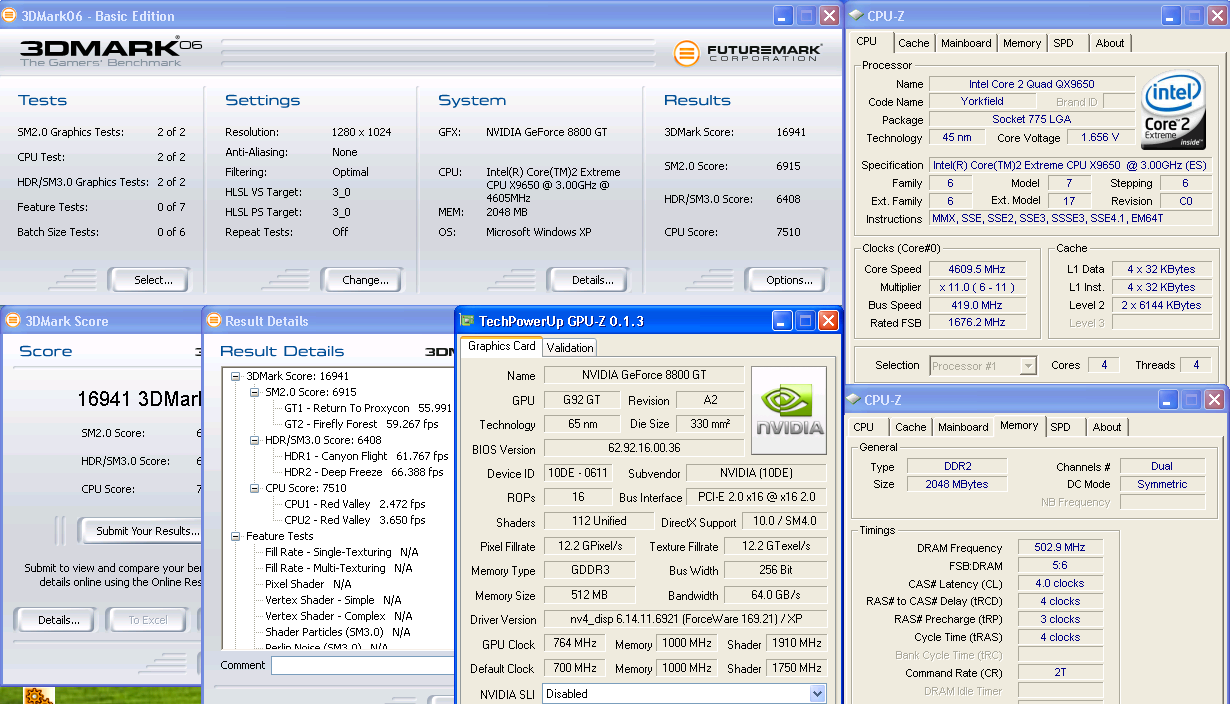
Task: Close the lower CPU-Z memory window
Action: click(x=1215, y=400)
